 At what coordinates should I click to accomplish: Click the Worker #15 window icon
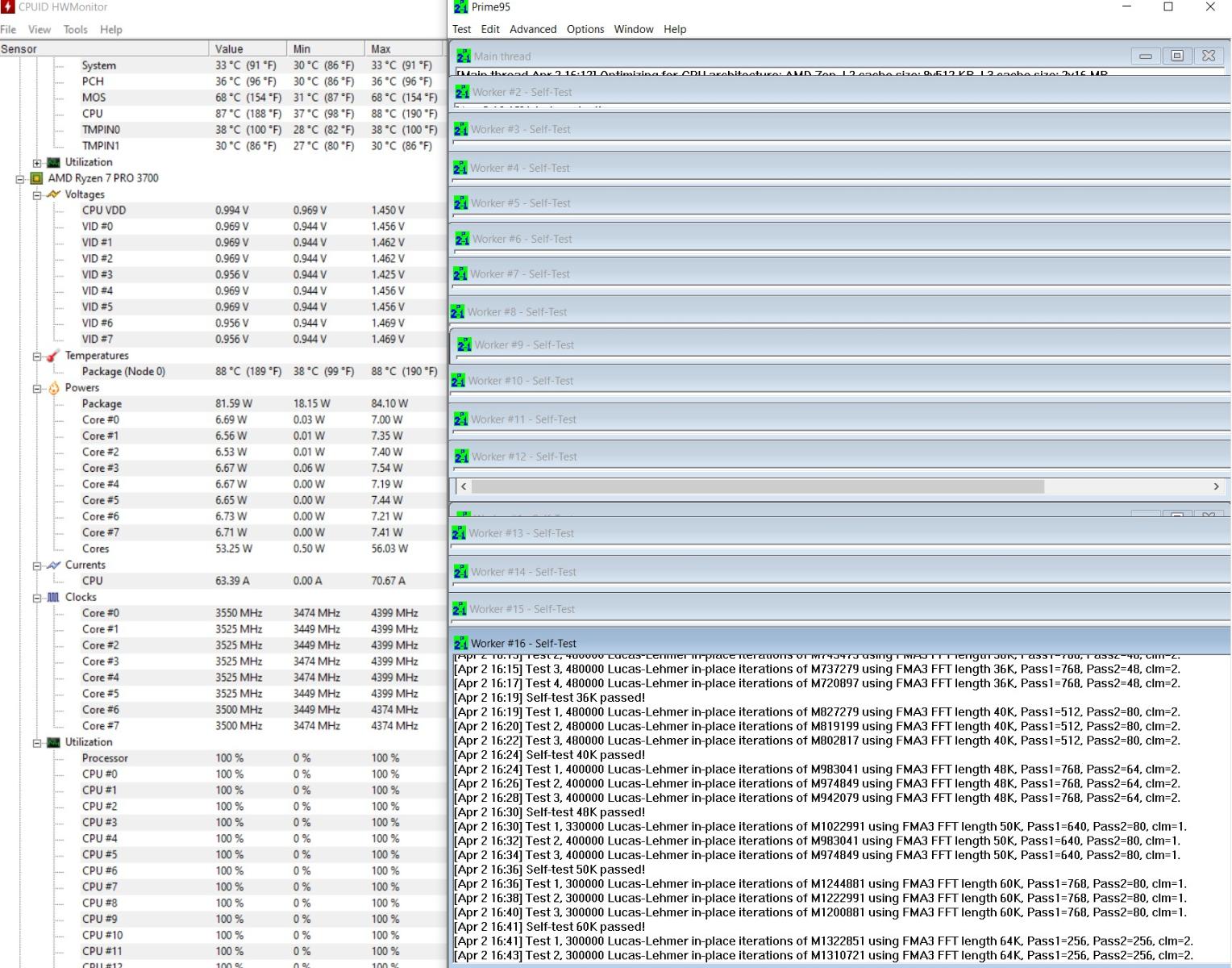[460, 609]
